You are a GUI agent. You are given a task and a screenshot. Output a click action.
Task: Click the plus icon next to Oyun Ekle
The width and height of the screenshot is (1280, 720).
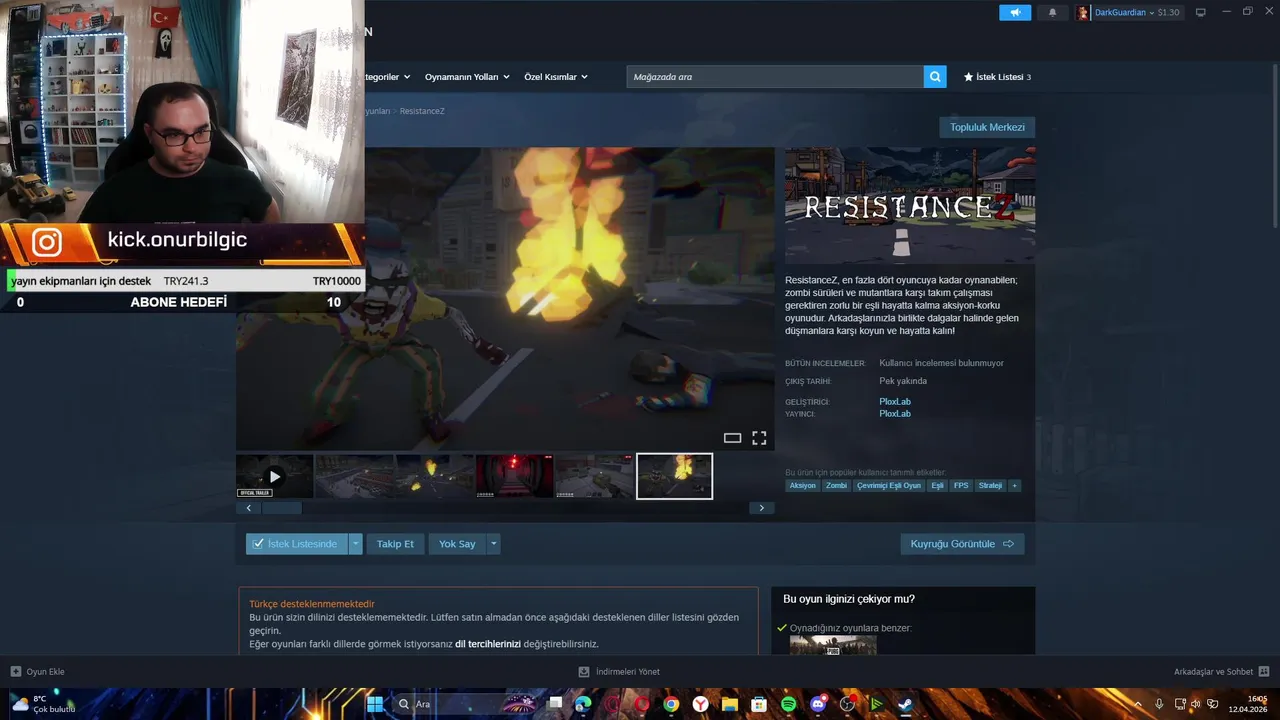(x=16, y=672)
